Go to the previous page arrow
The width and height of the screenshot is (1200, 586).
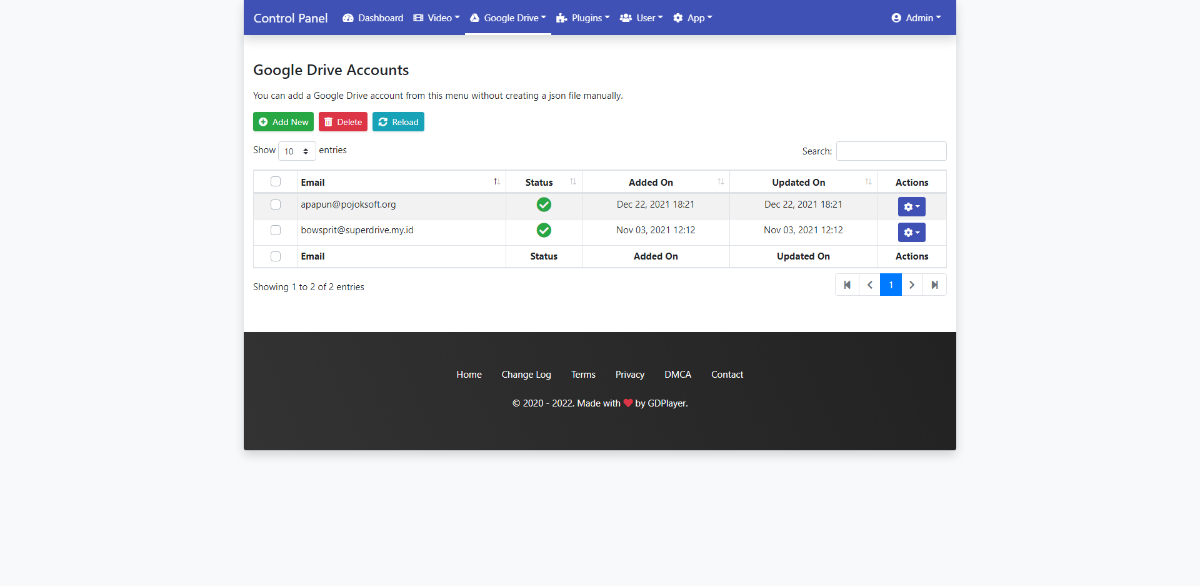(x=869, y=285)
